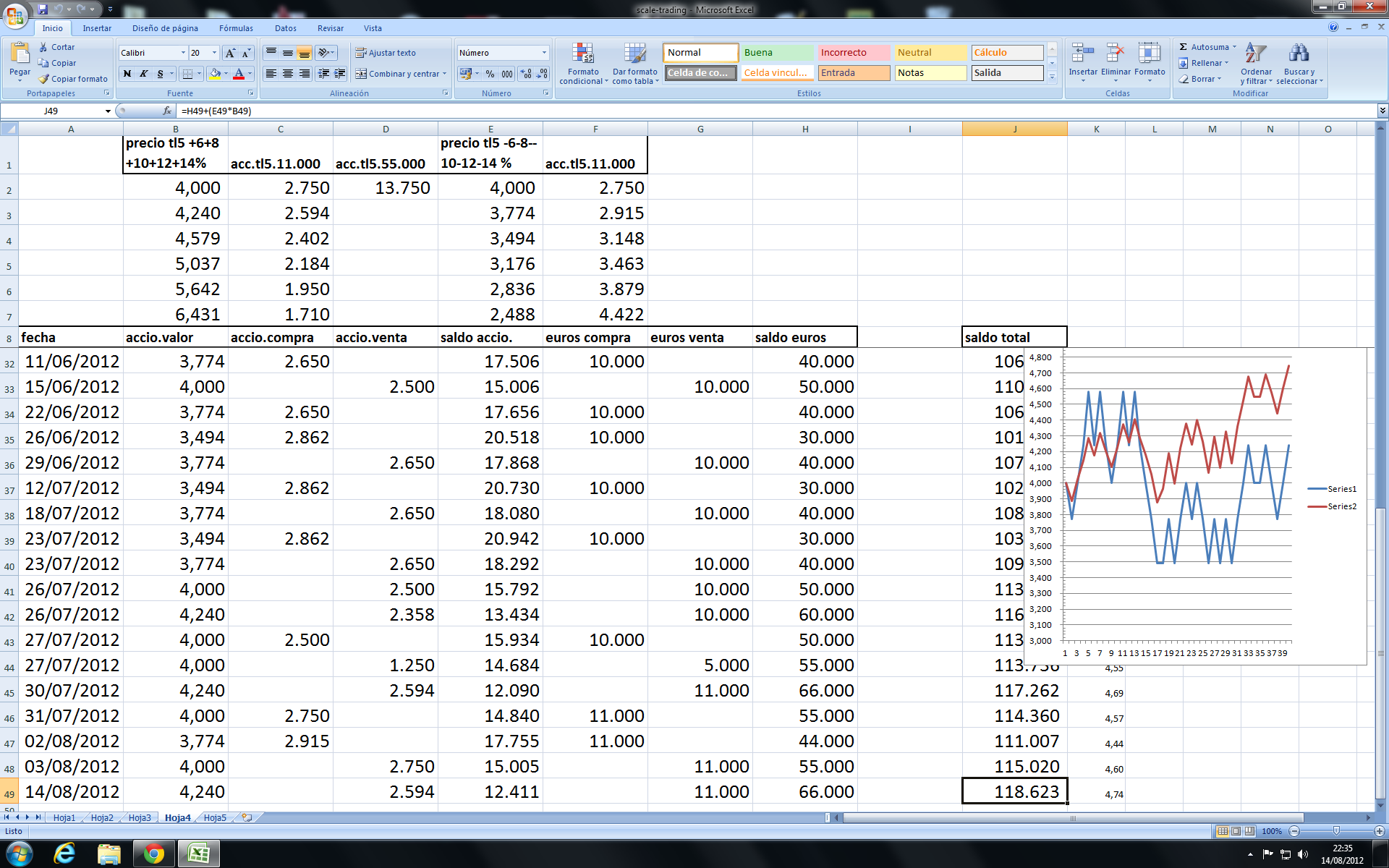Toggle italic K formatting
The image size is (1389, 868).
(143, 74)
